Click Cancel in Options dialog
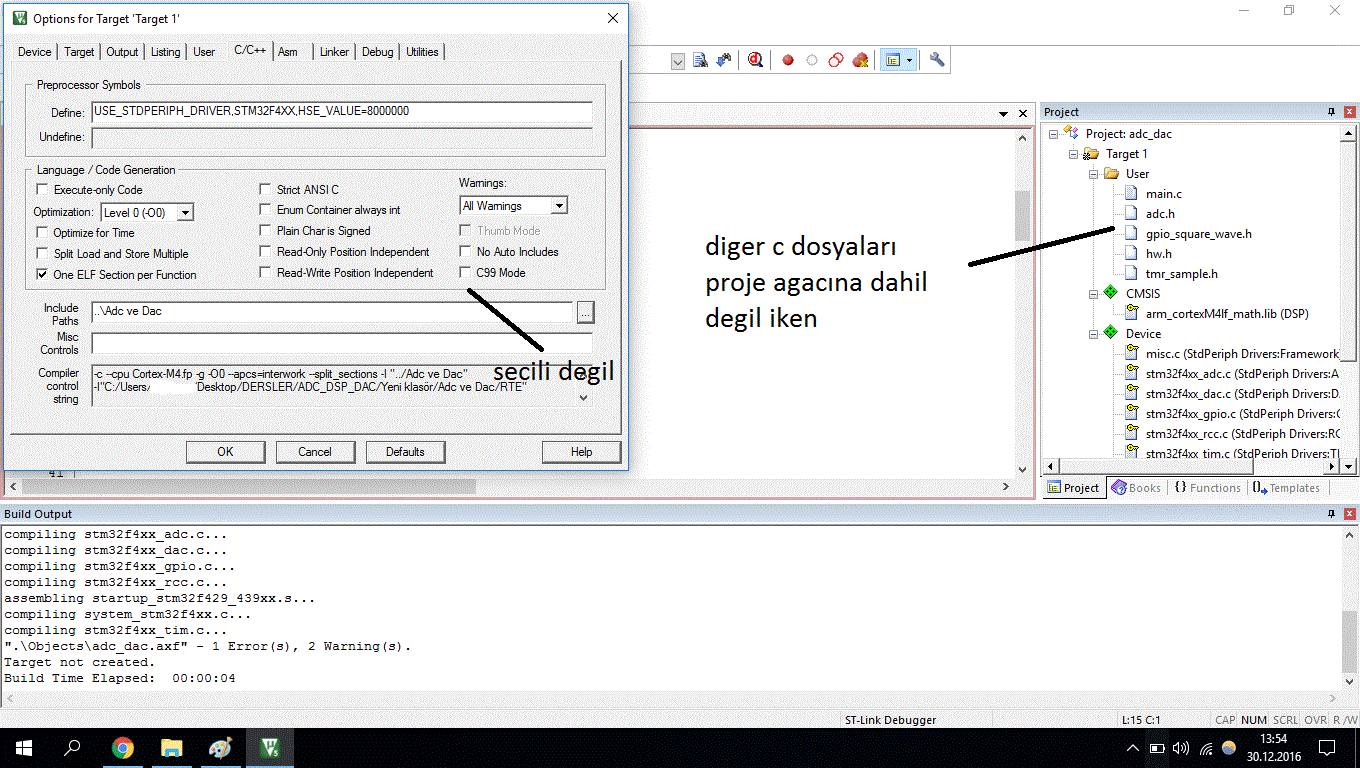1360x768 pixels. click(x=315, y=452)
